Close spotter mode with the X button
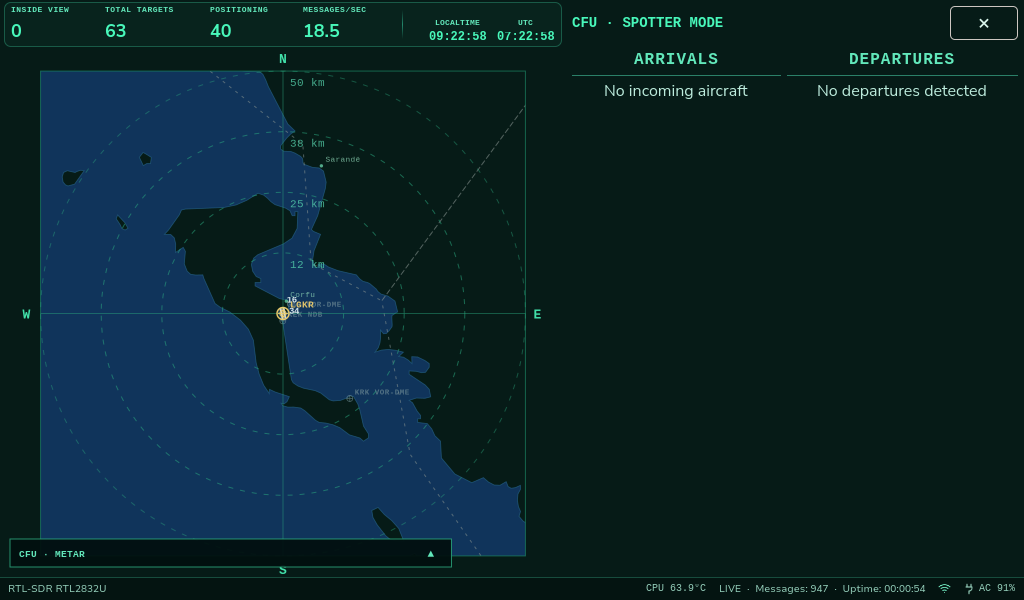The image size is (1024, 600). pos(984,23)
